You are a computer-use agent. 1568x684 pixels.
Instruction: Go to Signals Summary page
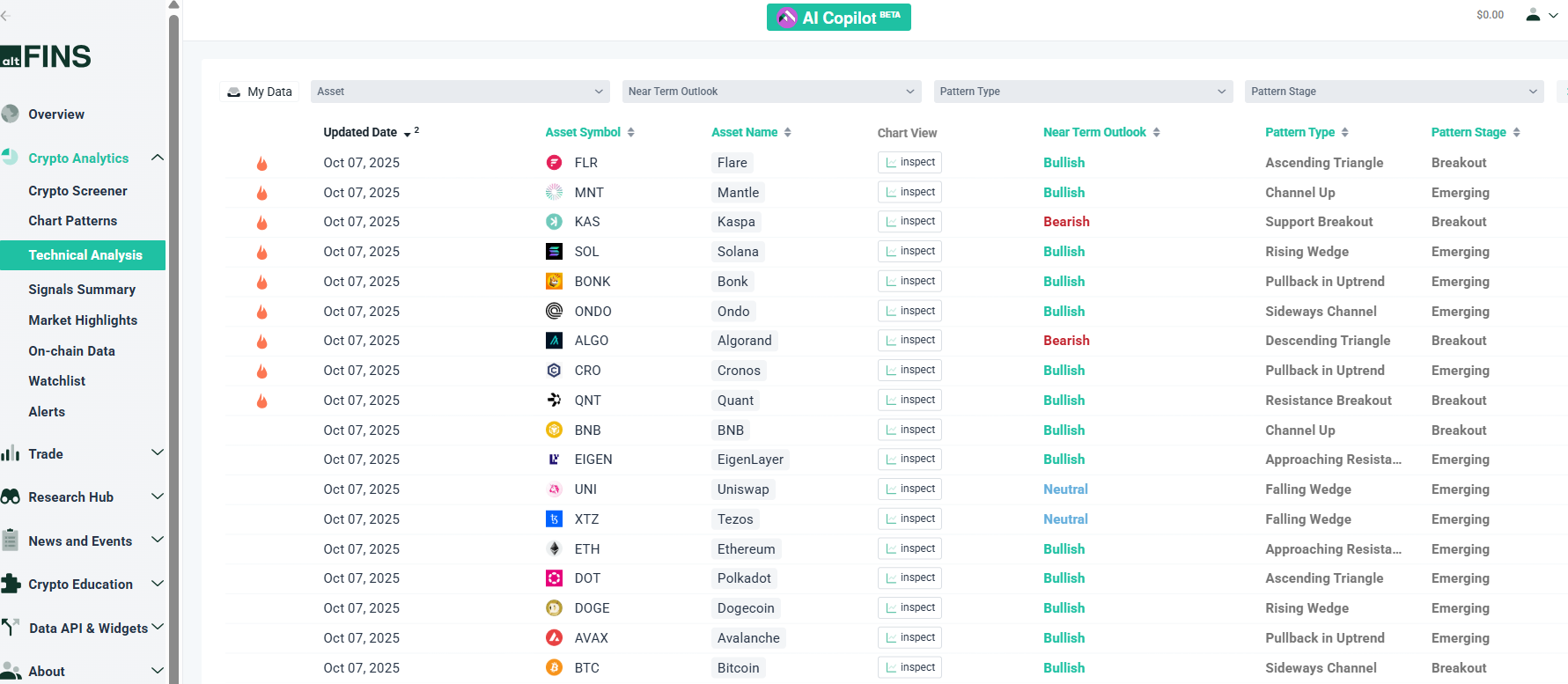point(82,290)
